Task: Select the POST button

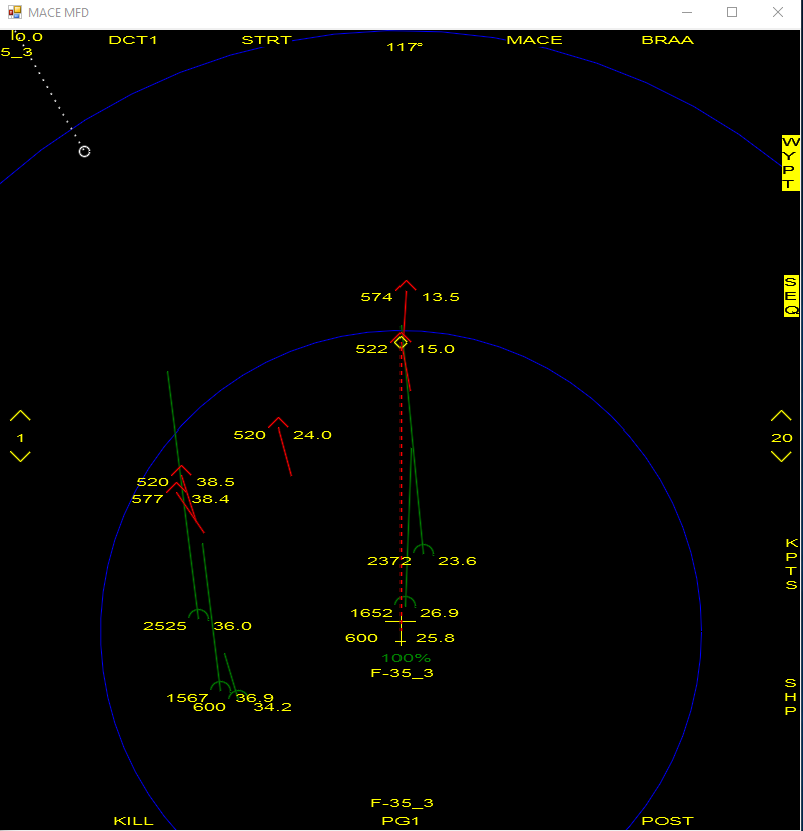Action: [x=667, y=821]
